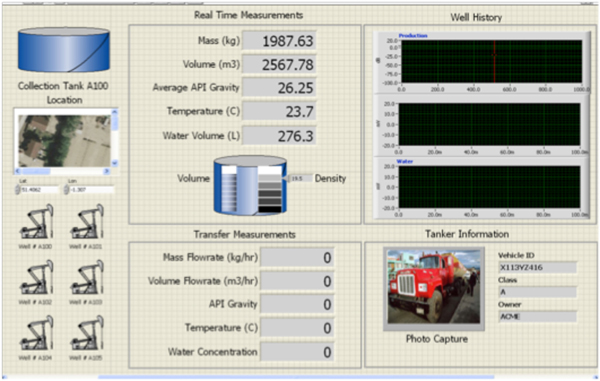Click the red cursor on Production graph
Image resolution: width=600 pixels, height=381 pixels.
[x=494, y=61]
